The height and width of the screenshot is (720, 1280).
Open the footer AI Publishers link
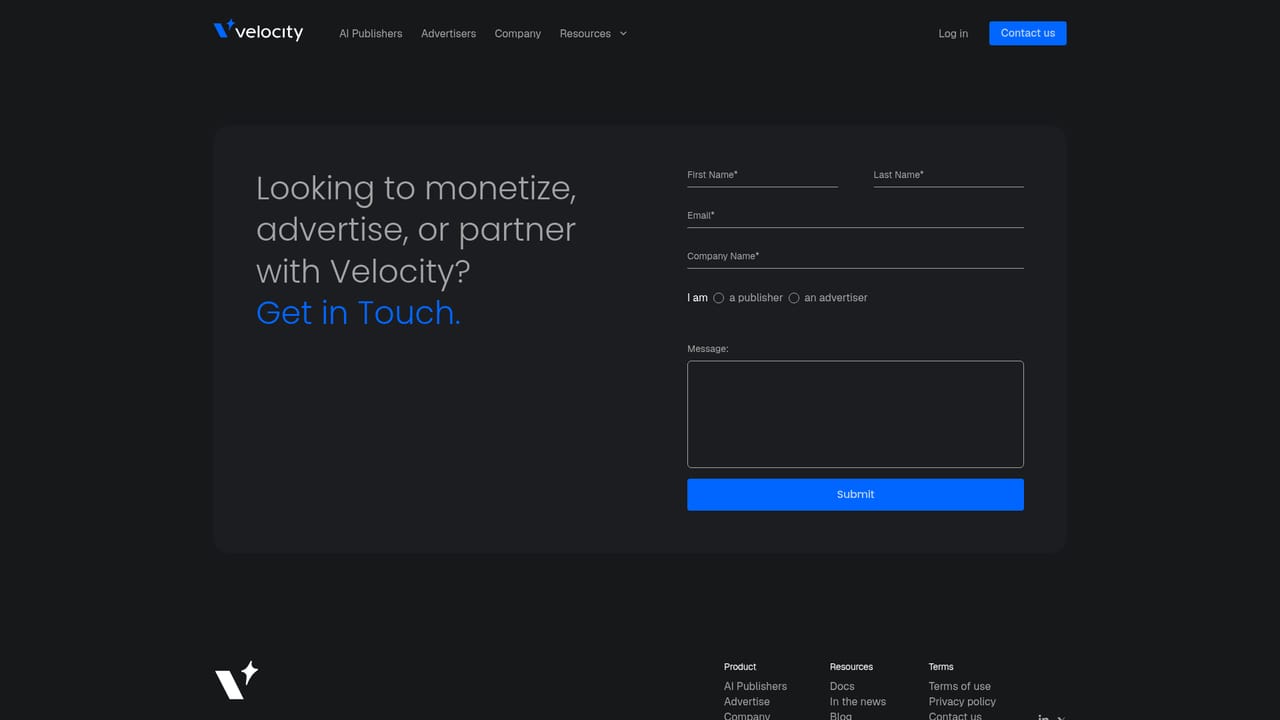pyautogui.click(x=755, y=686)
